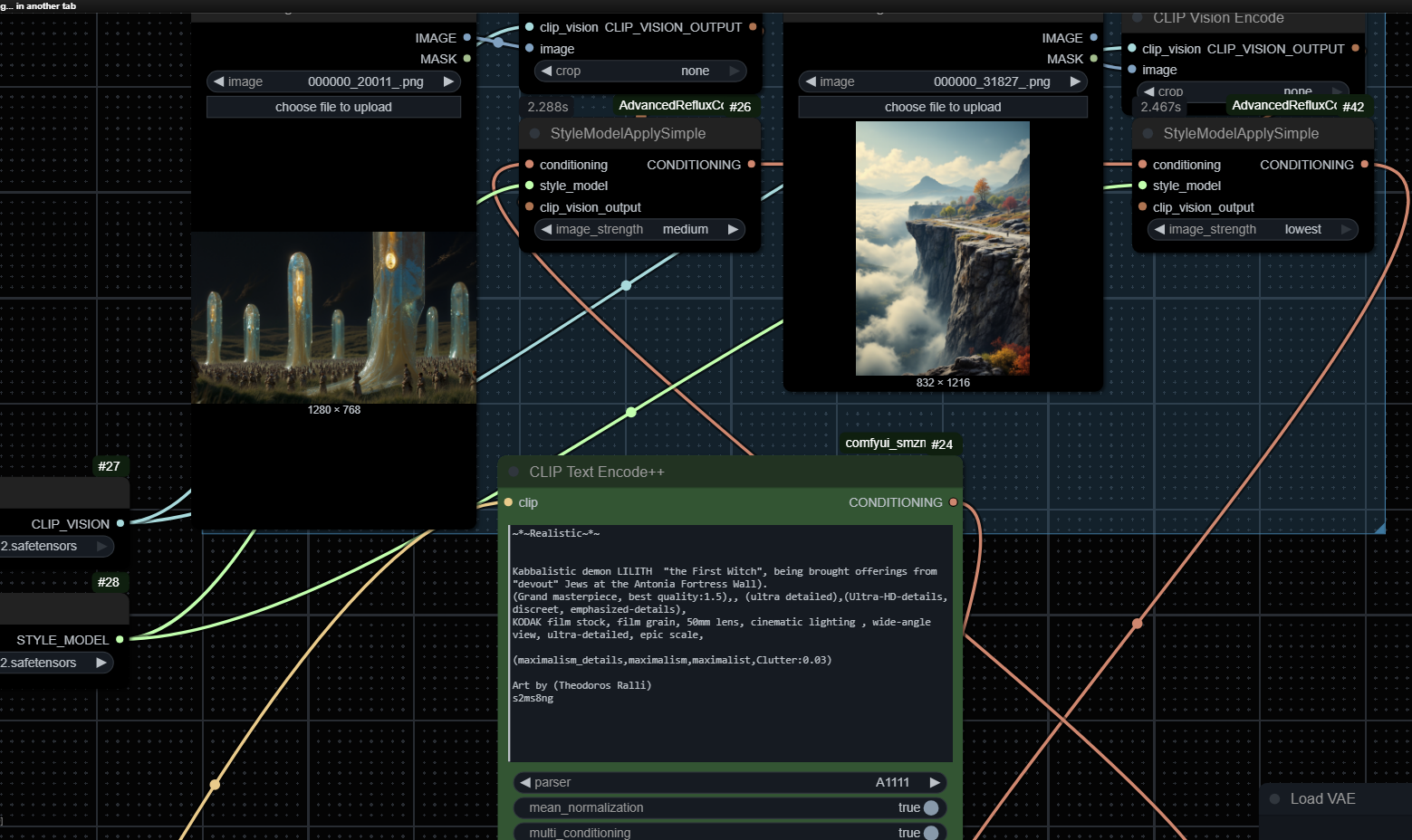
Task: Collapse the StyleModelApplySimple #26 node via its title dot
Action: point(535,134)
